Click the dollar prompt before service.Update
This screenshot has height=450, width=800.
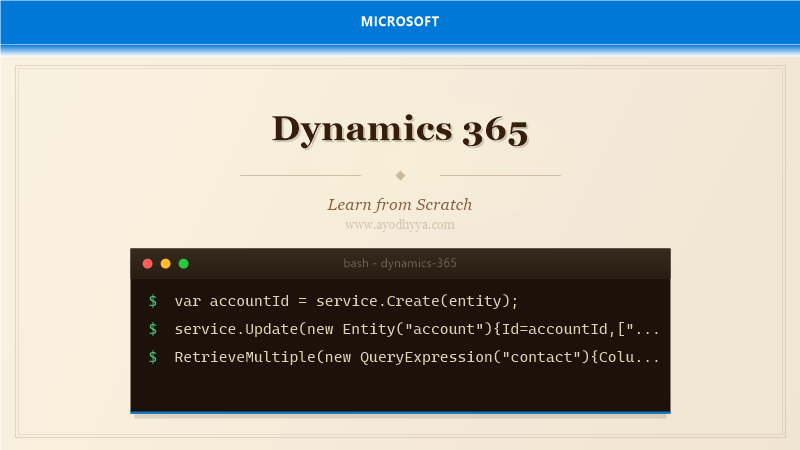click(x=153, y=329)
